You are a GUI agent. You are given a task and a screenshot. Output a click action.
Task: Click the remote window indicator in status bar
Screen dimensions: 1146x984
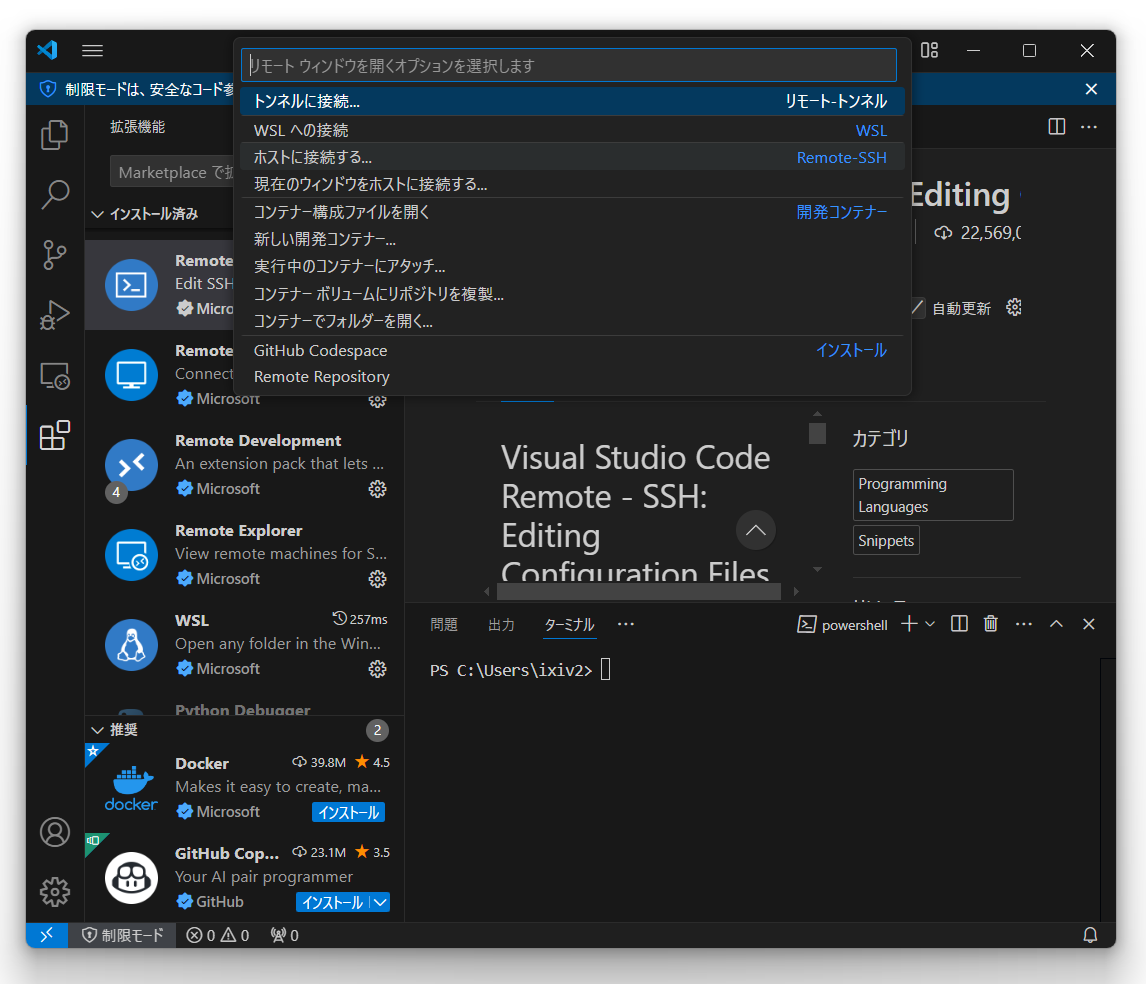[x=47, y=935]
